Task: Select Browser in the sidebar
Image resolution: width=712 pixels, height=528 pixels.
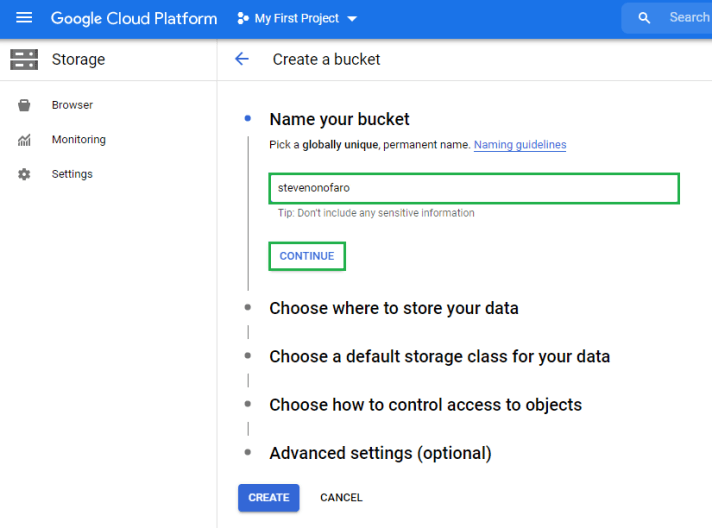Action: pyautogui.click(x=72, y=105)
